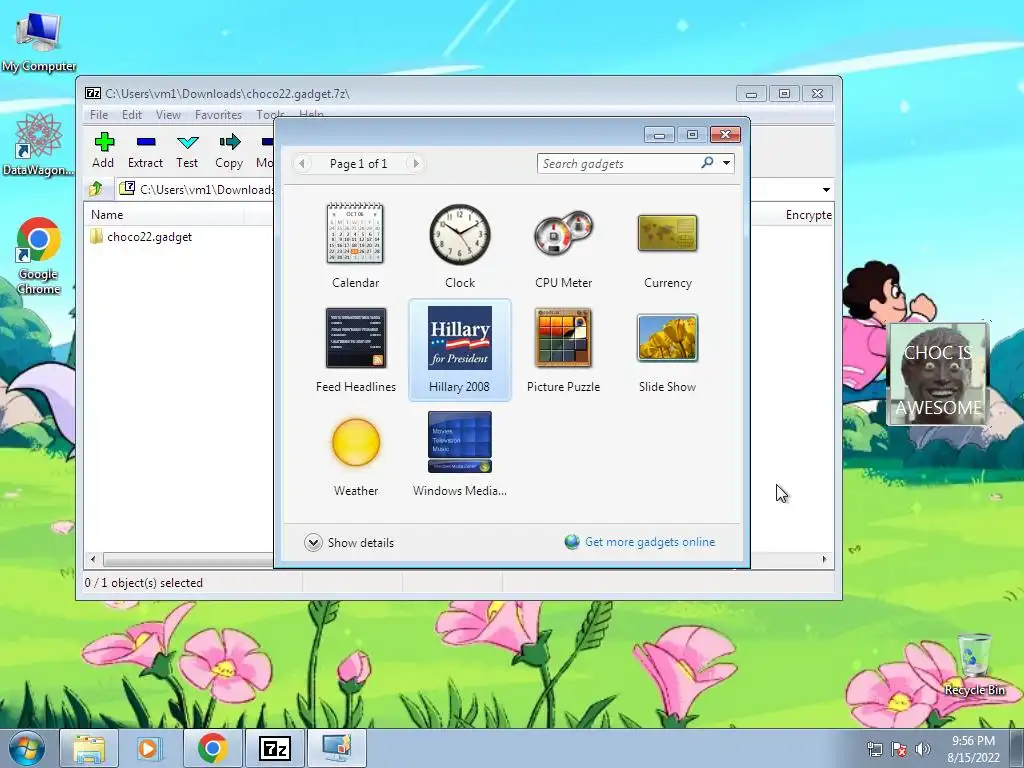Go up one folder level in 7-Zip
This screenshot has height=768, width=1024.
[x=96, y=189]
